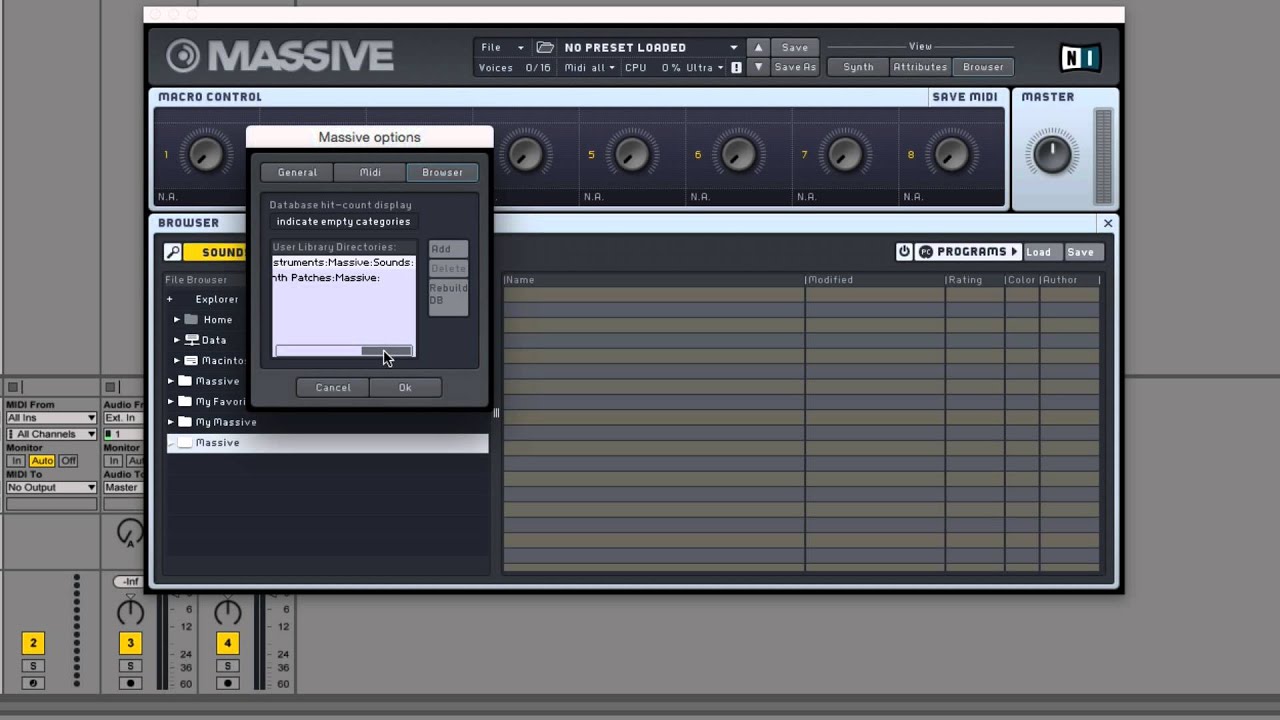The width and height of the screenshot is (1280, 720).
Task: Click the directories list horizontal scrollbar
Action: pos(344,351)
